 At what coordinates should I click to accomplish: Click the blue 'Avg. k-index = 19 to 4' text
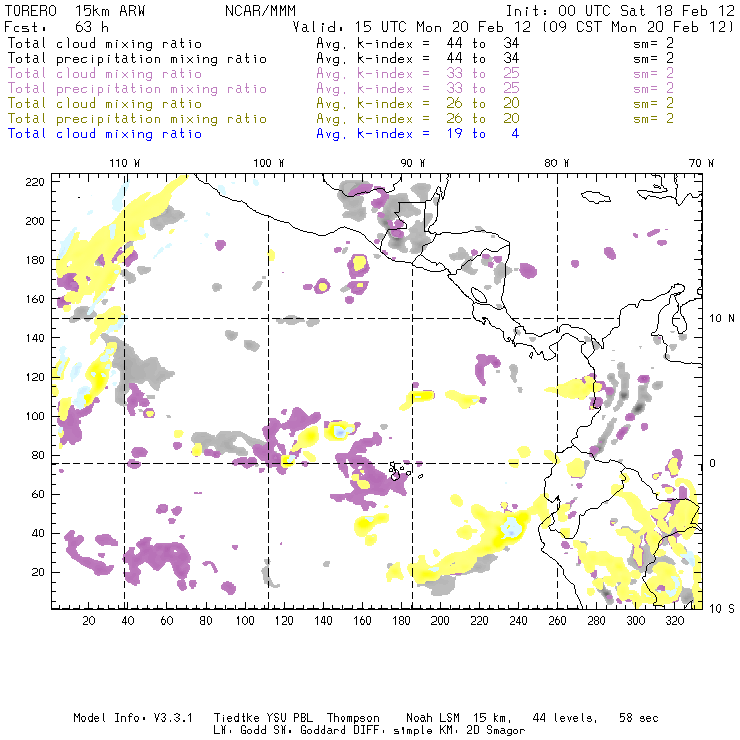(418, 134)
